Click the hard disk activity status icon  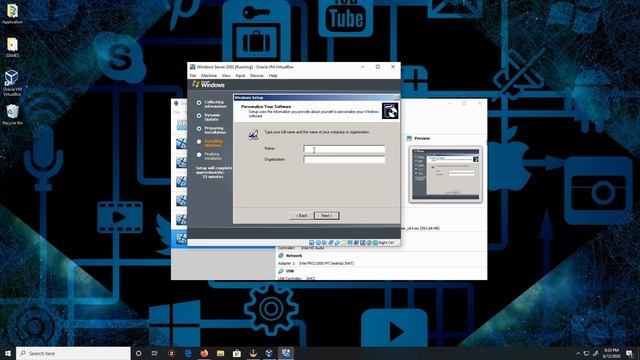(311, 243)
